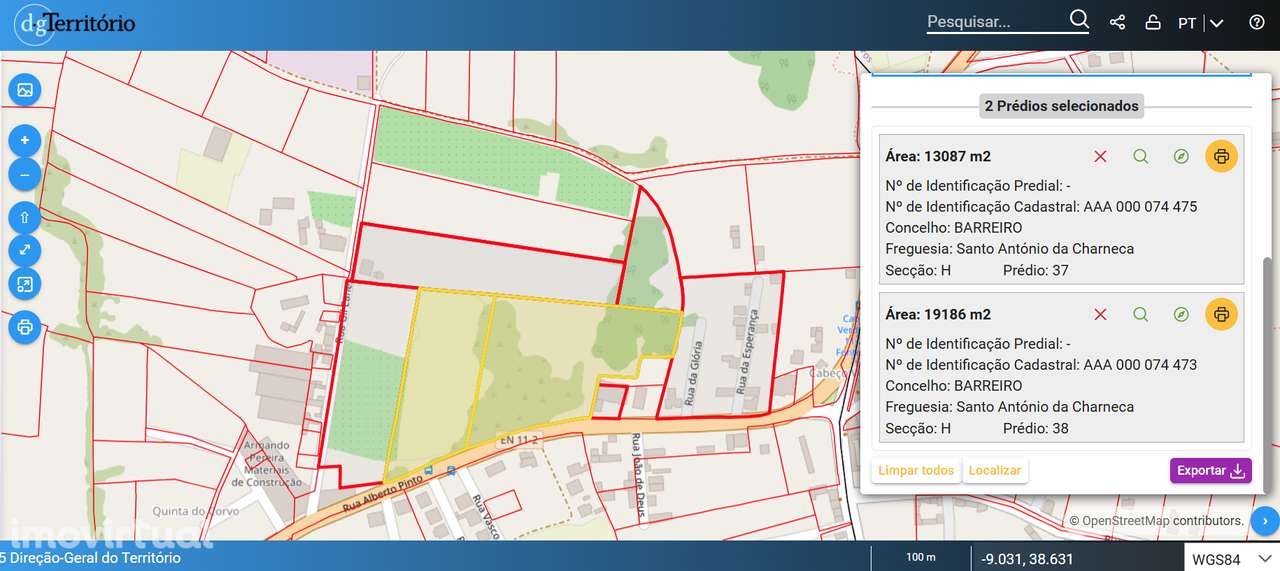Remove Prédio 38 with the red X
The height and width of the screenshot is (571, 1280).
click(1100, 314)
